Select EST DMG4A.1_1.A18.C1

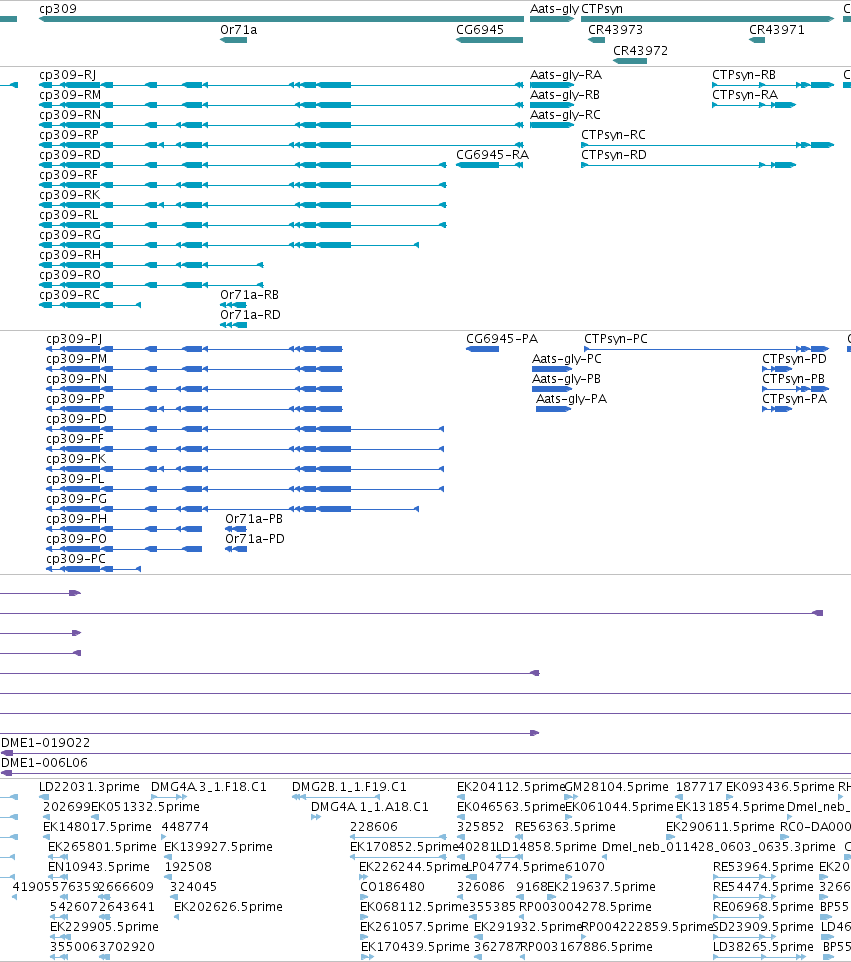pos(370,806)
